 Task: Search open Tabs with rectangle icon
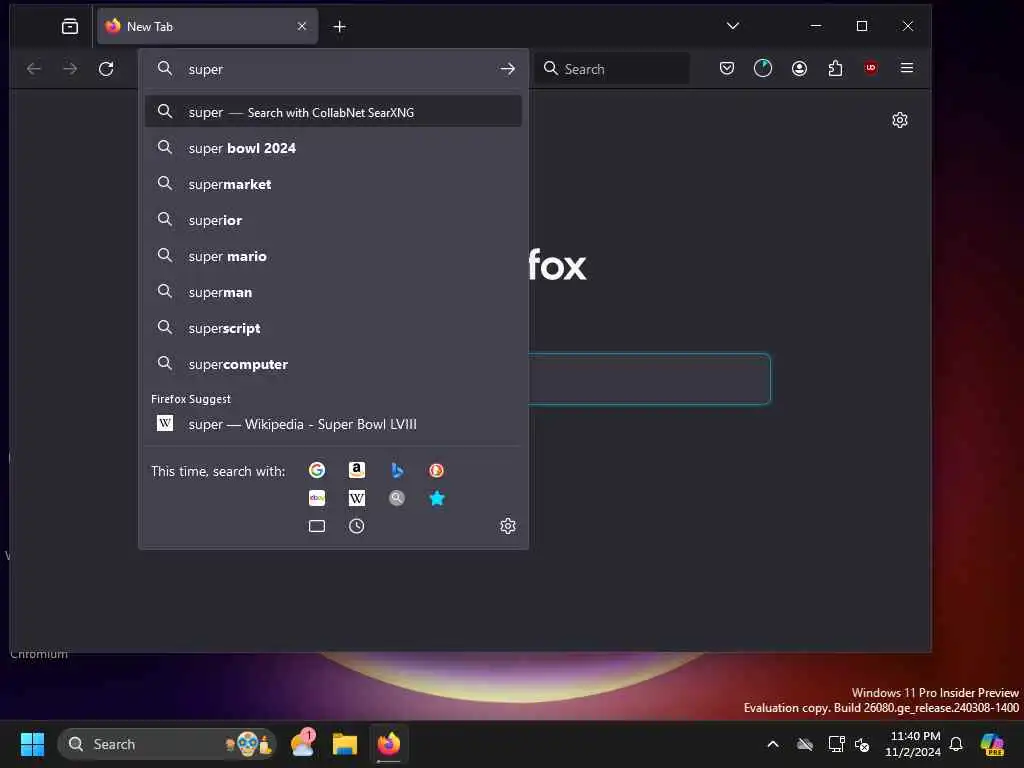[317, 526]
